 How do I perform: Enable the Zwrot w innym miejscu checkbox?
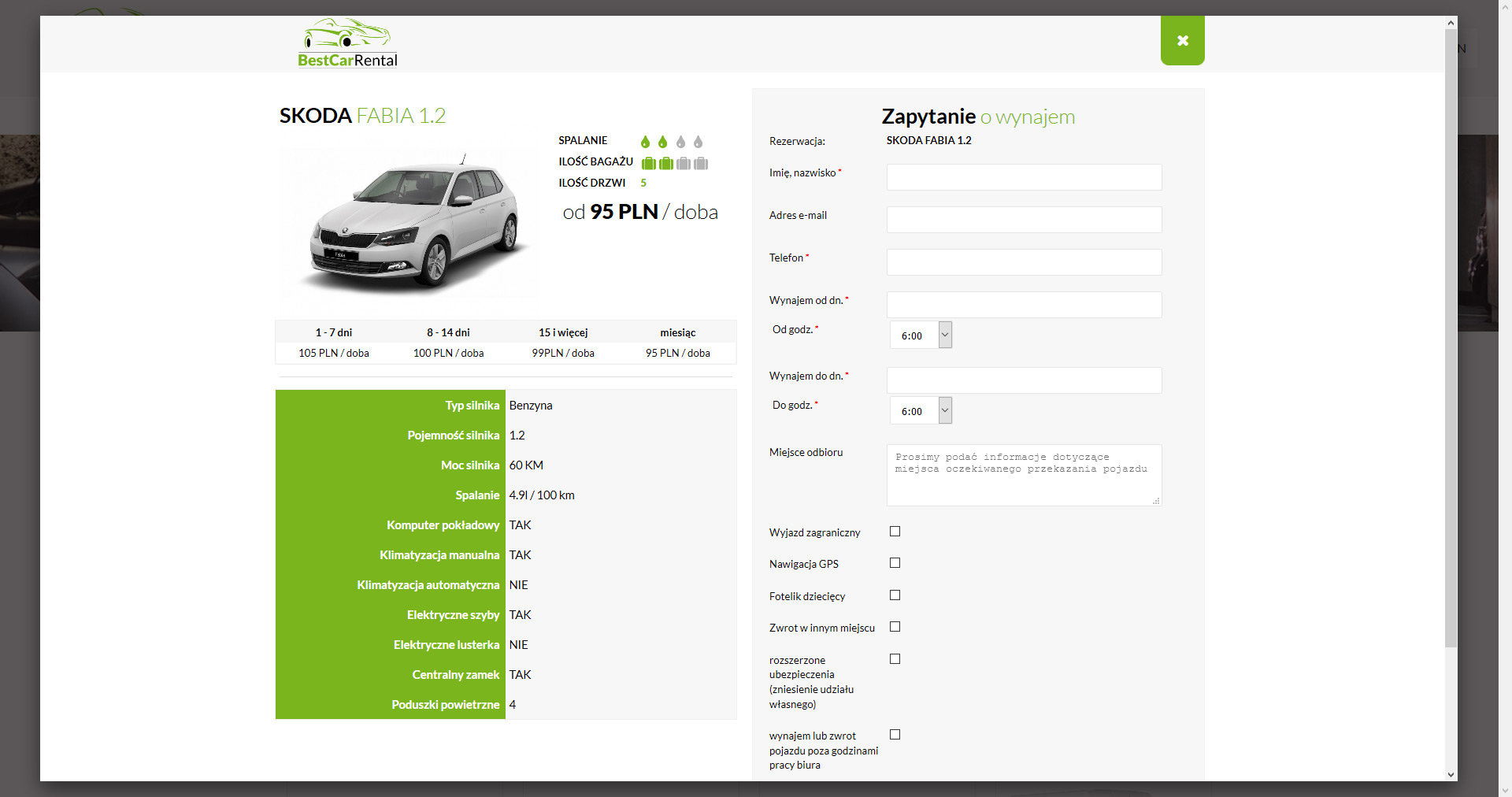[895, 627]
